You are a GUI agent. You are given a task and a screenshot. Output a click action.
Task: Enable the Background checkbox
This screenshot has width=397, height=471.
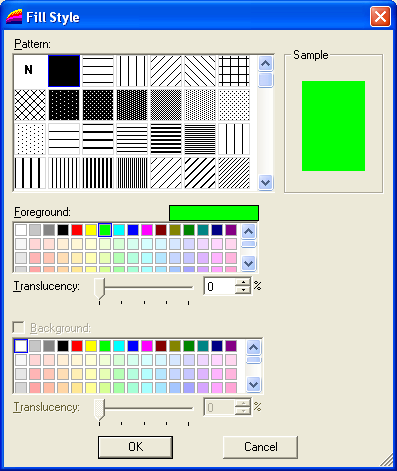18,327
